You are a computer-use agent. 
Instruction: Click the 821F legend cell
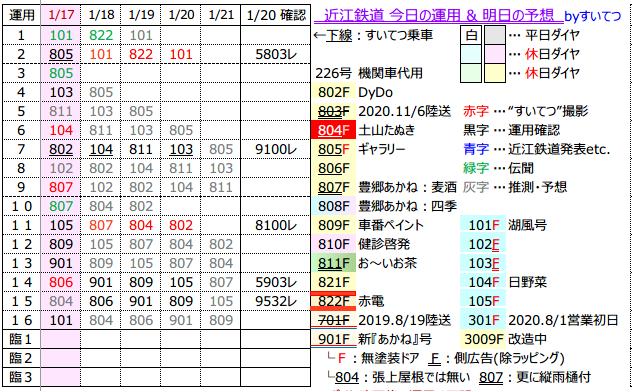point(333,282)
